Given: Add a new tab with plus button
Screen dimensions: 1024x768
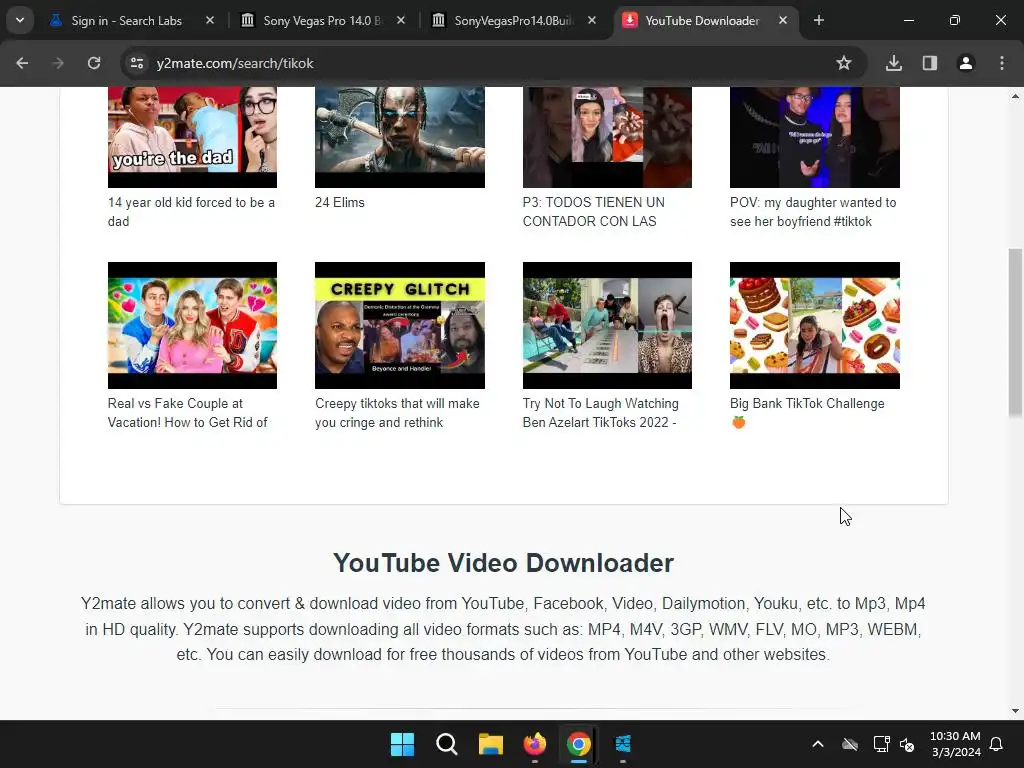Looking at the screenshot, I should (819, 20).
